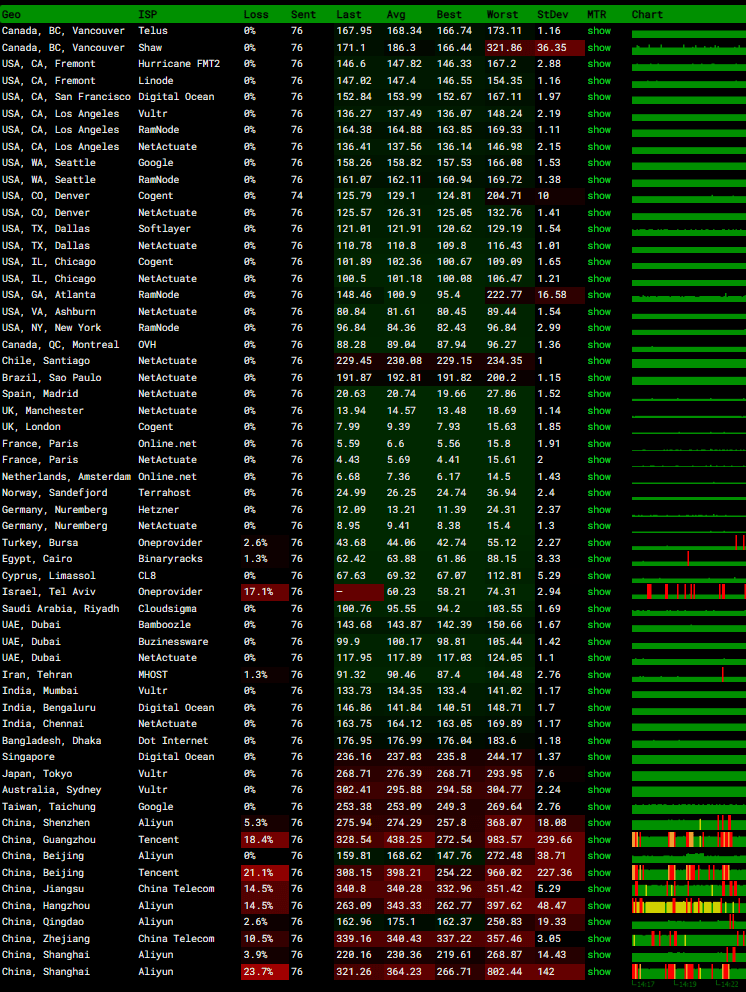Click the Best column header

(x=449, y=15)
